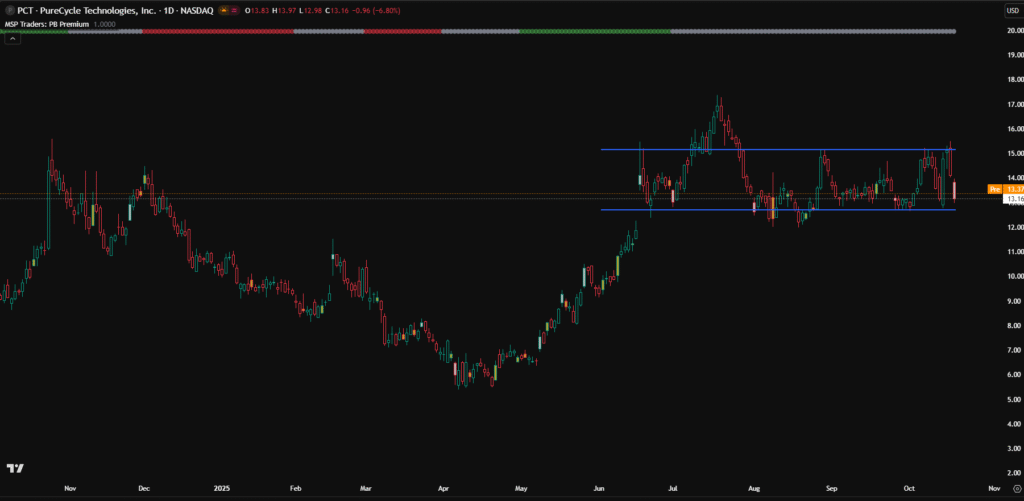Select the MSP Traders: PB Premium indicator label
This screenshot has height=501, width=1024.
click(x=45, y=22)
